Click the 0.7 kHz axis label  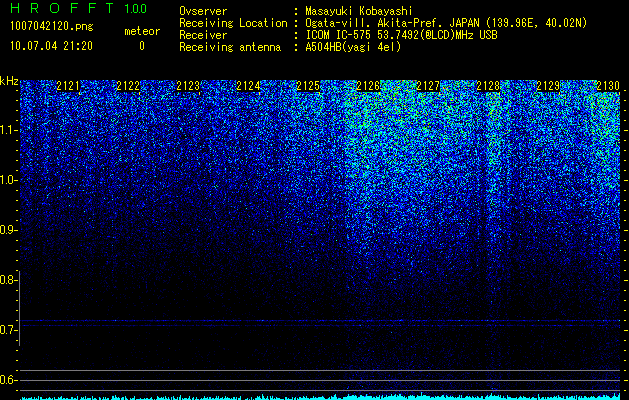tap(8, 330)
